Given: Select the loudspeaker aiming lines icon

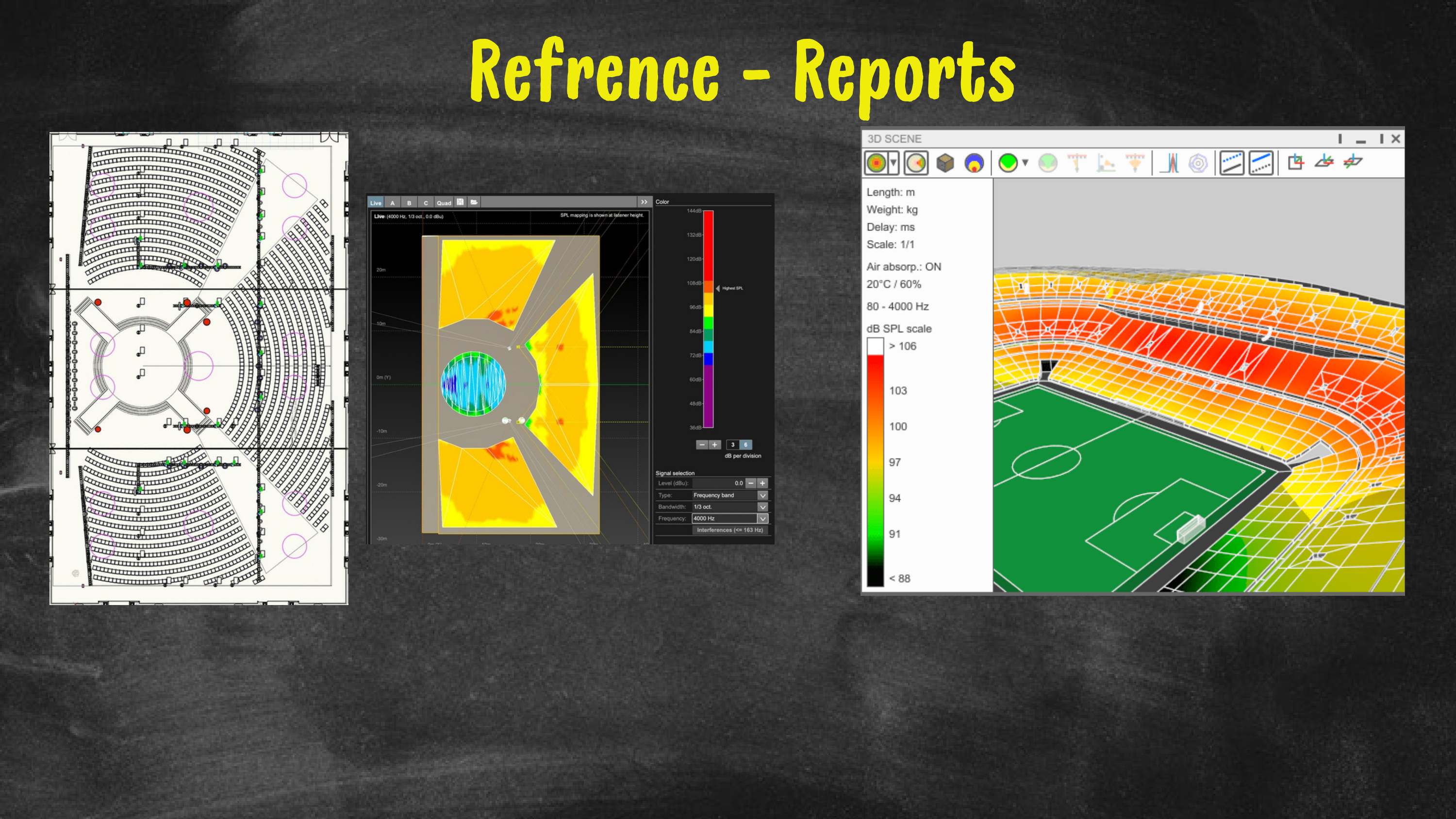Looking at the screenshot, I should 1077,163.
